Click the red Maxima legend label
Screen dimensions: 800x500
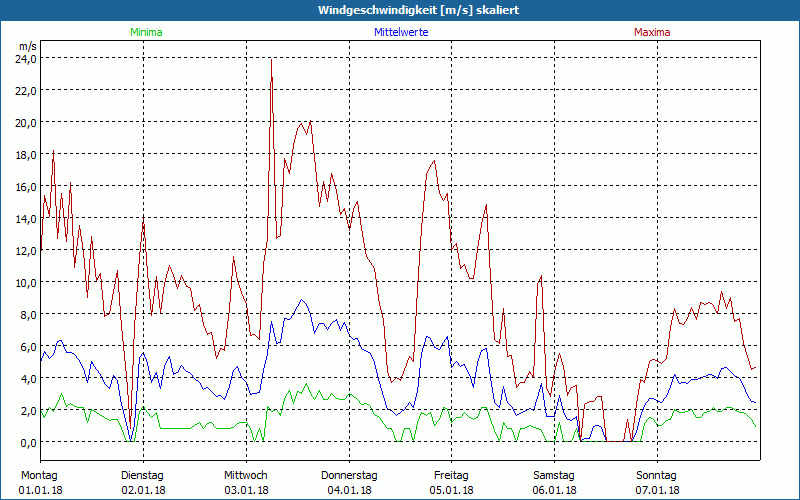[652, 32]
